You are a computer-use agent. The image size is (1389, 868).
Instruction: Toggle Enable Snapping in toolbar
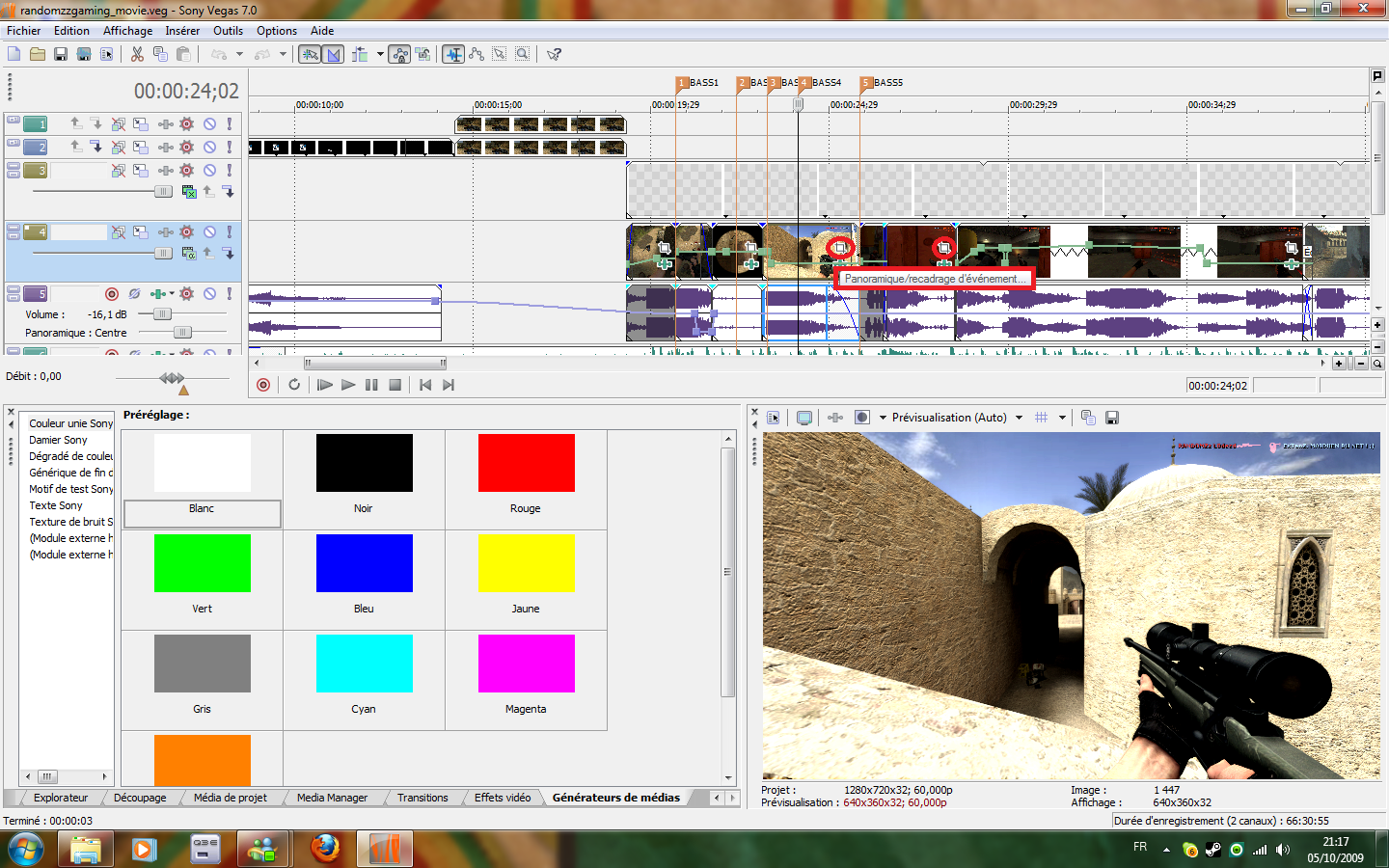click(x=310, y=54)
